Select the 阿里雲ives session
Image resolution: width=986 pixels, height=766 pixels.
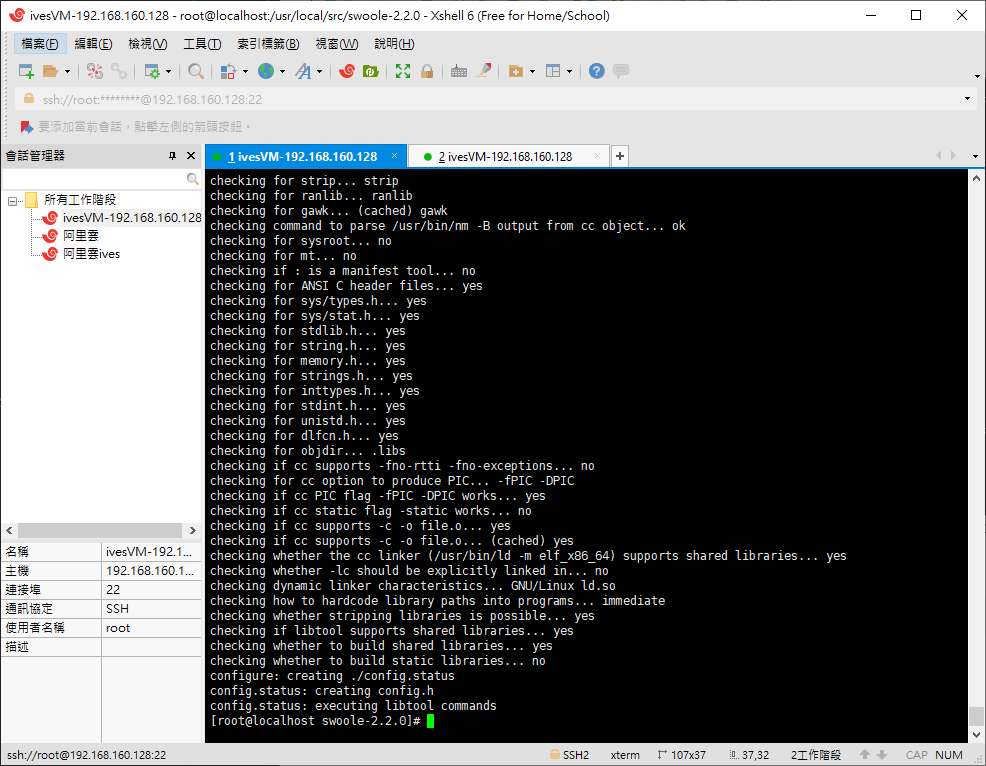coord(91,254)
